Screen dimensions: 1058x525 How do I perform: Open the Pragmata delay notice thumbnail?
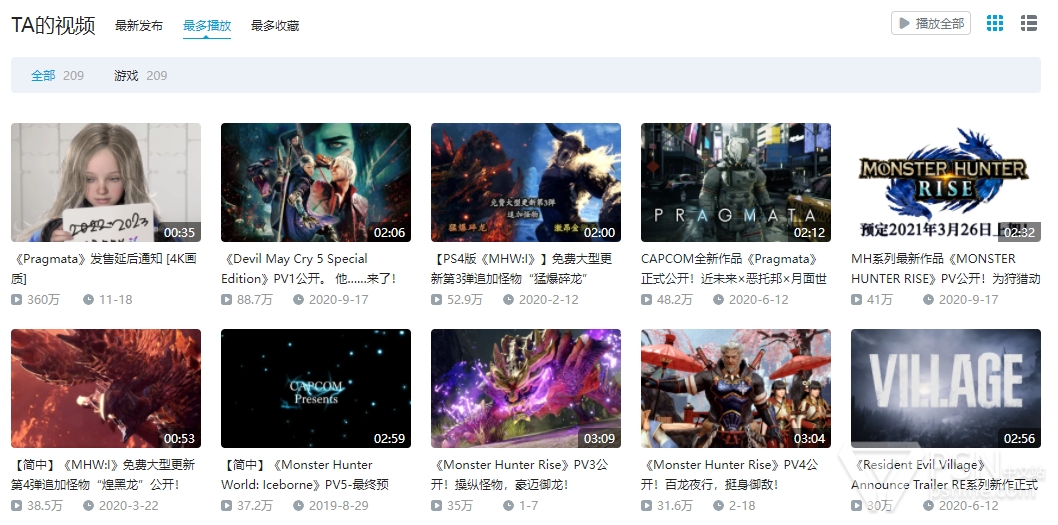[105, 182]
